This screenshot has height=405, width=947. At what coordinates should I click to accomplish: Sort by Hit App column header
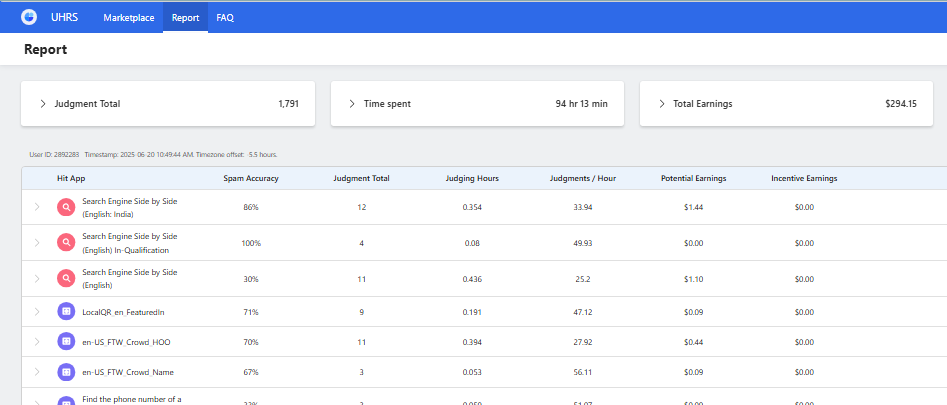coord(71,179)
